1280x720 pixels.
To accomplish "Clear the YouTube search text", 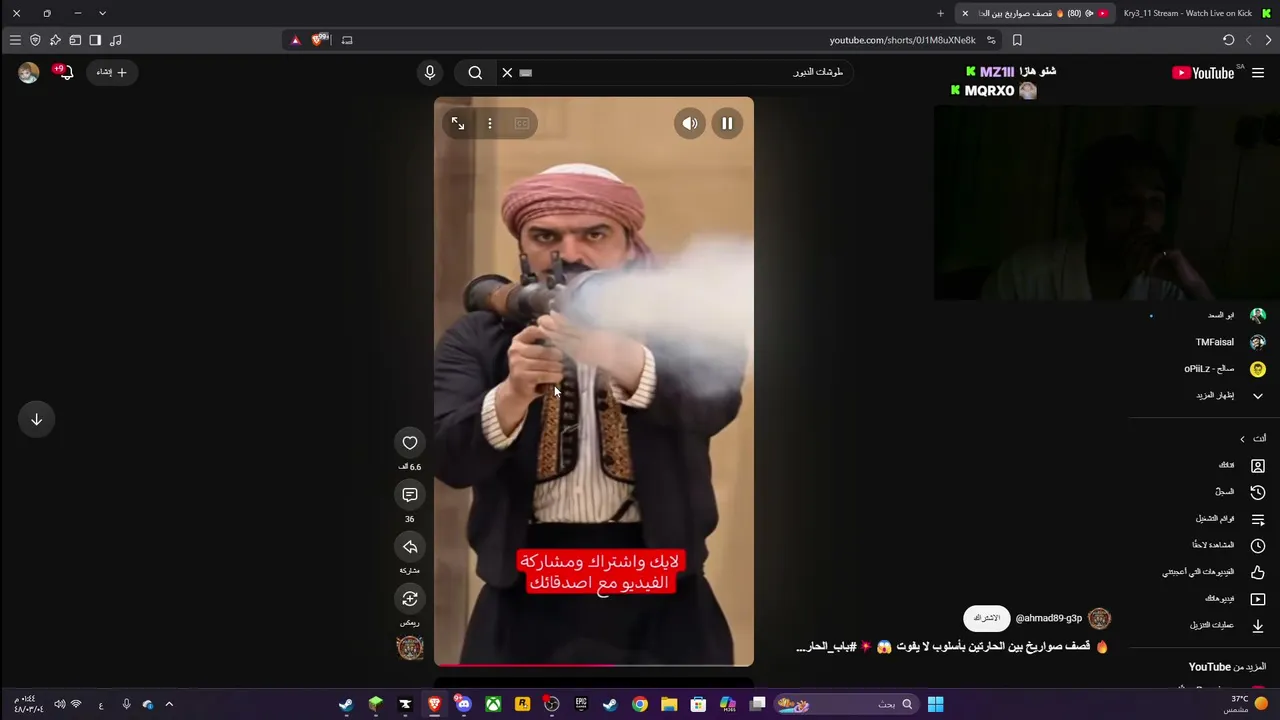I will (507, 72).
